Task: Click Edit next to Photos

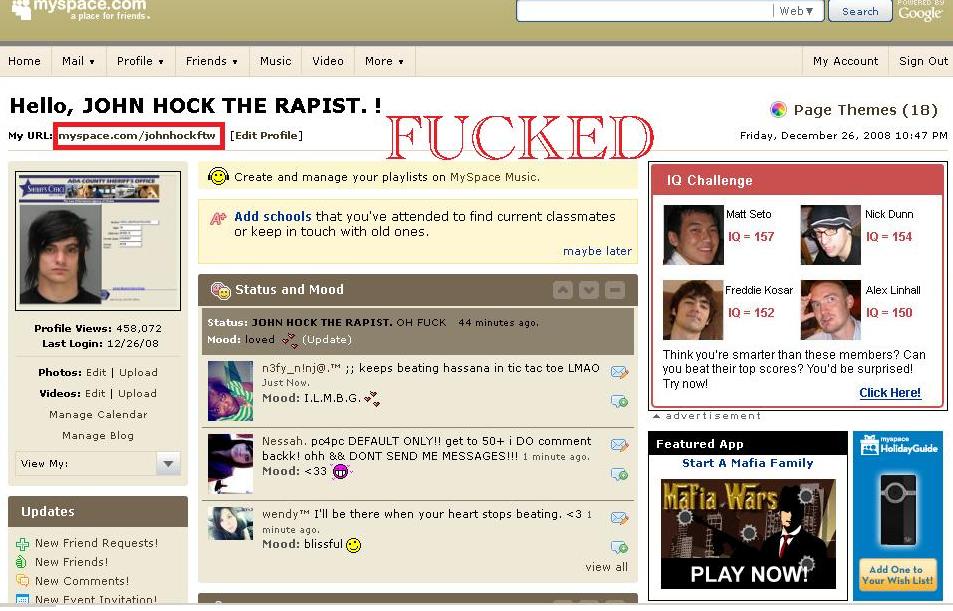Action: click(96, 373)
